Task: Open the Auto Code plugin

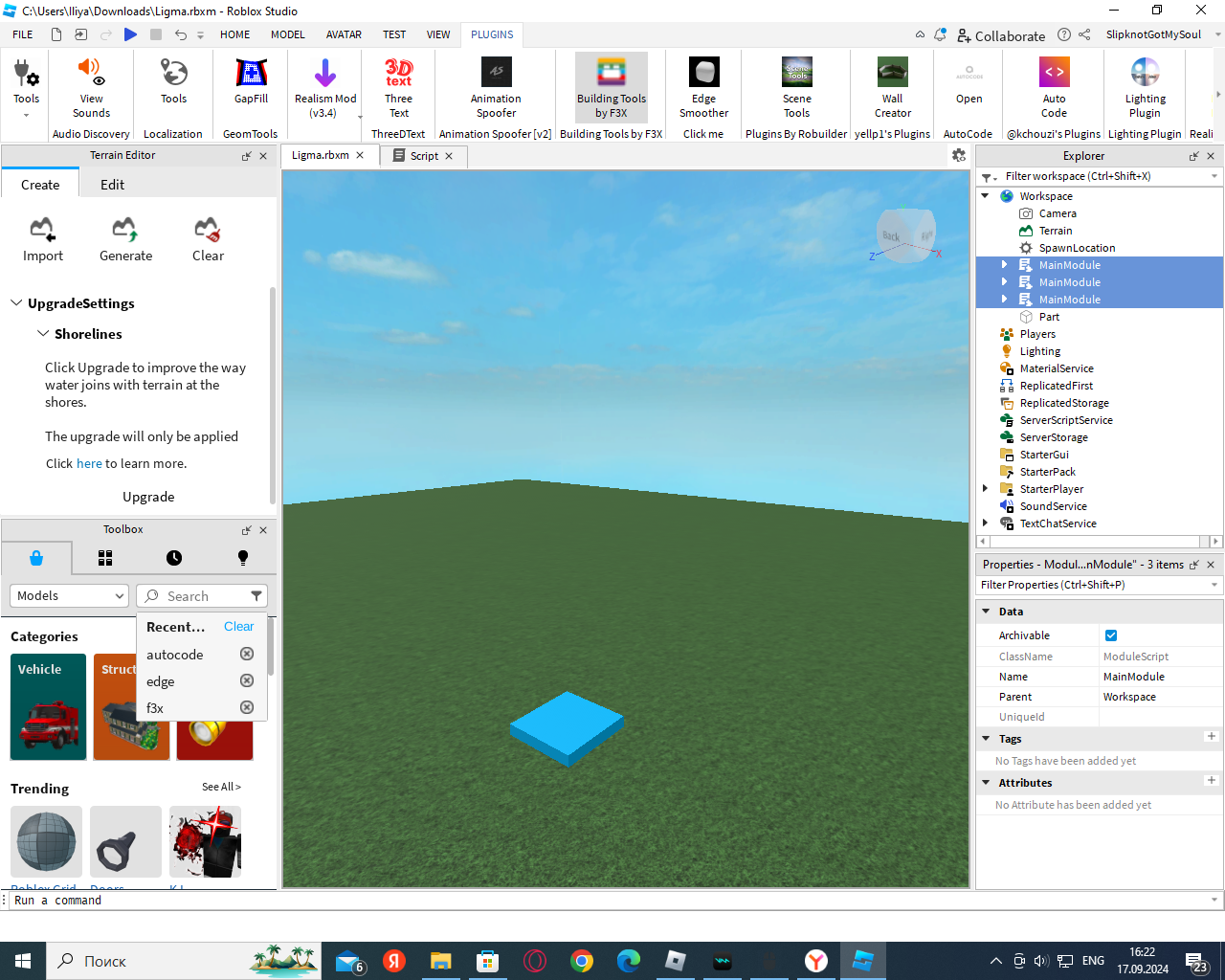Action: coord(1054,88)
